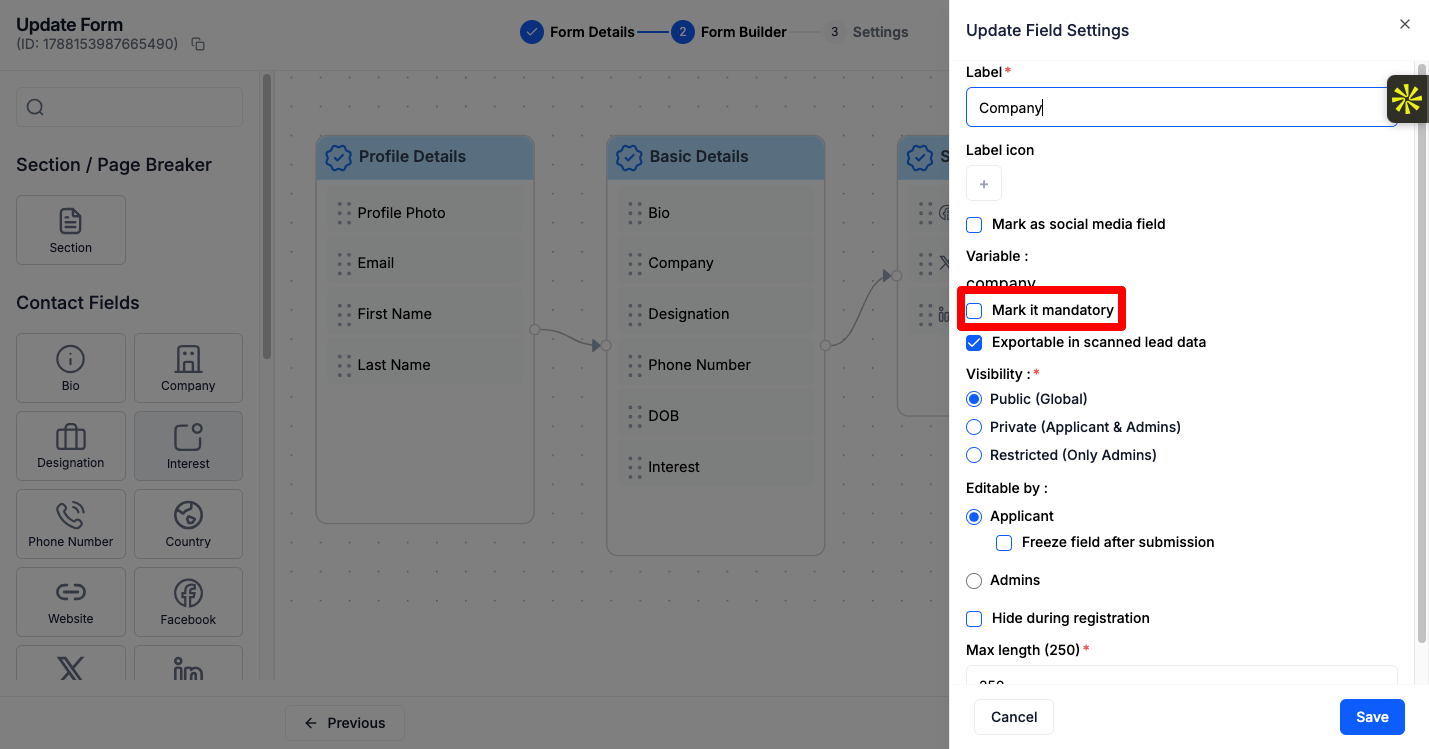Select Public (Global) visibility option
The image size is (1429, 749).
(974, 399)
